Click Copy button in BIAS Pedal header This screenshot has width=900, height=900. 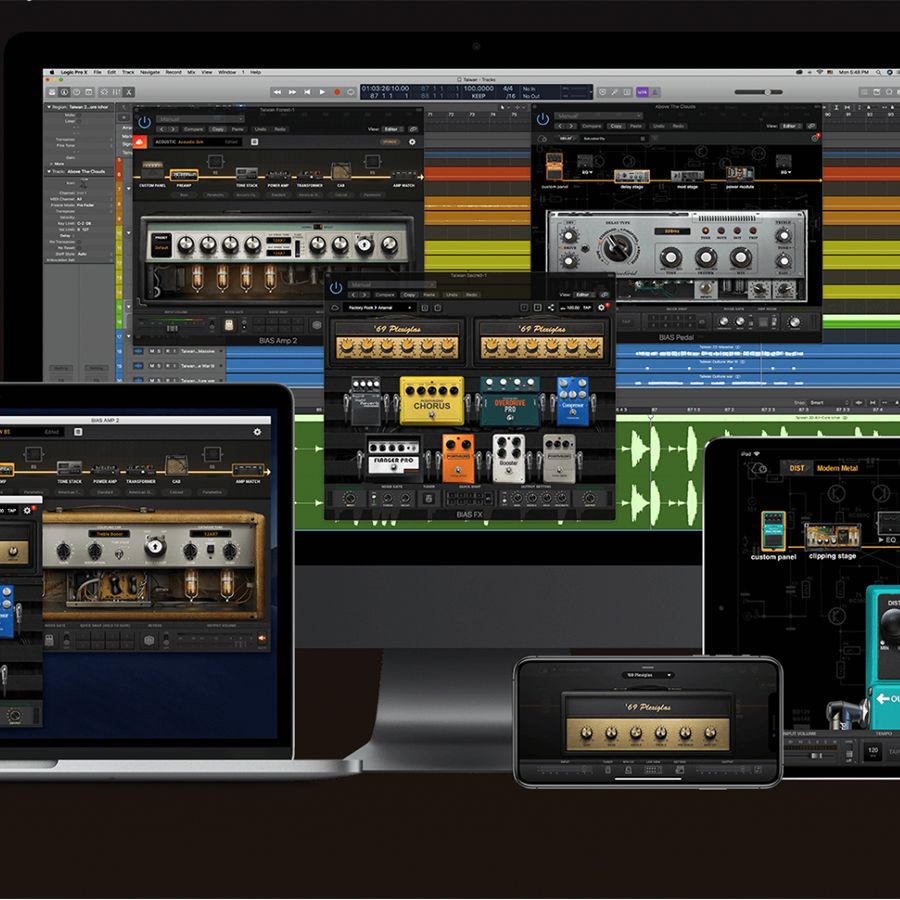pyautogui.click(x=616, y=126)
